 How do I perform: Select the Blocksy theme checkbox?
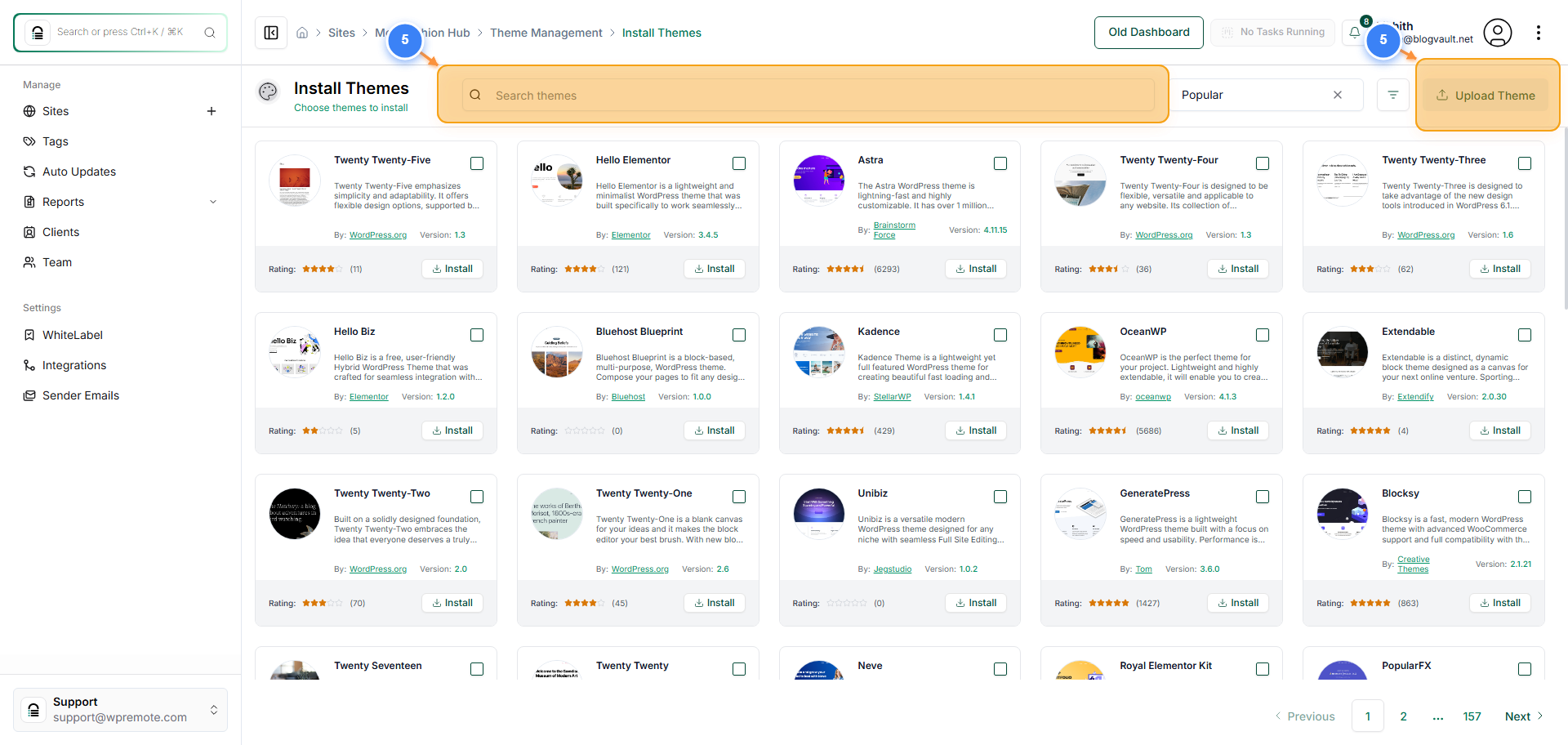click(1525, 497)
